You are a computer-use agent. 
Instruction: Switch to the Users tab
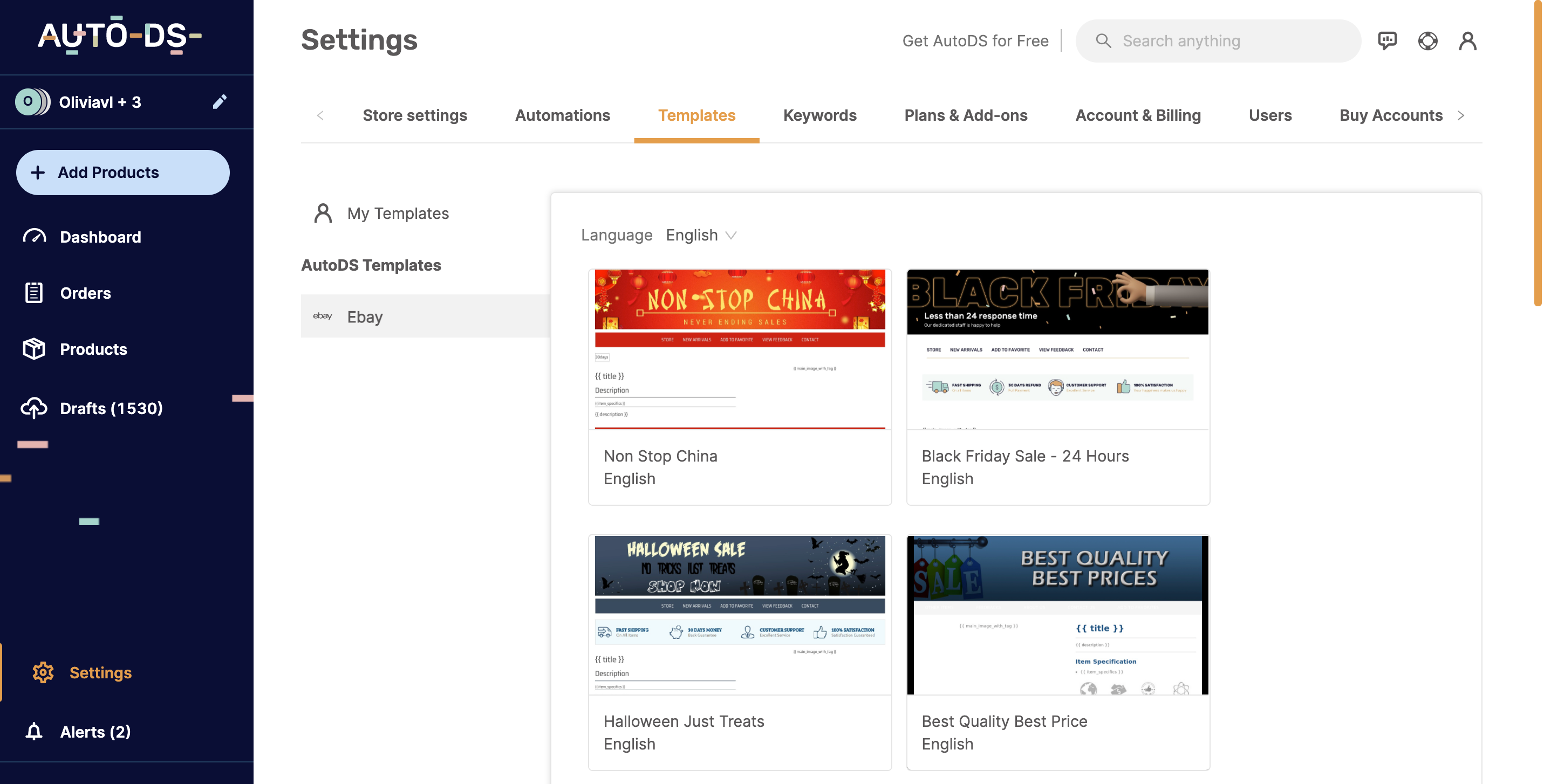(x=1270, y=115)
